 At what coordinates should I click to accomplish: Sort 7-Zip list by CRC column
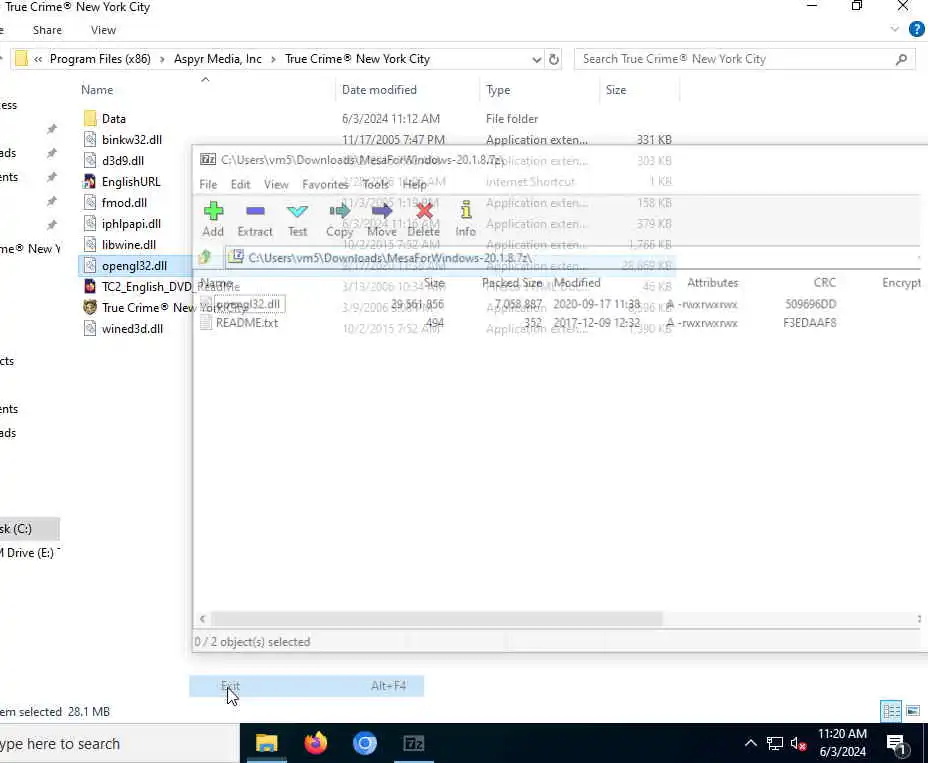[824, 283]
